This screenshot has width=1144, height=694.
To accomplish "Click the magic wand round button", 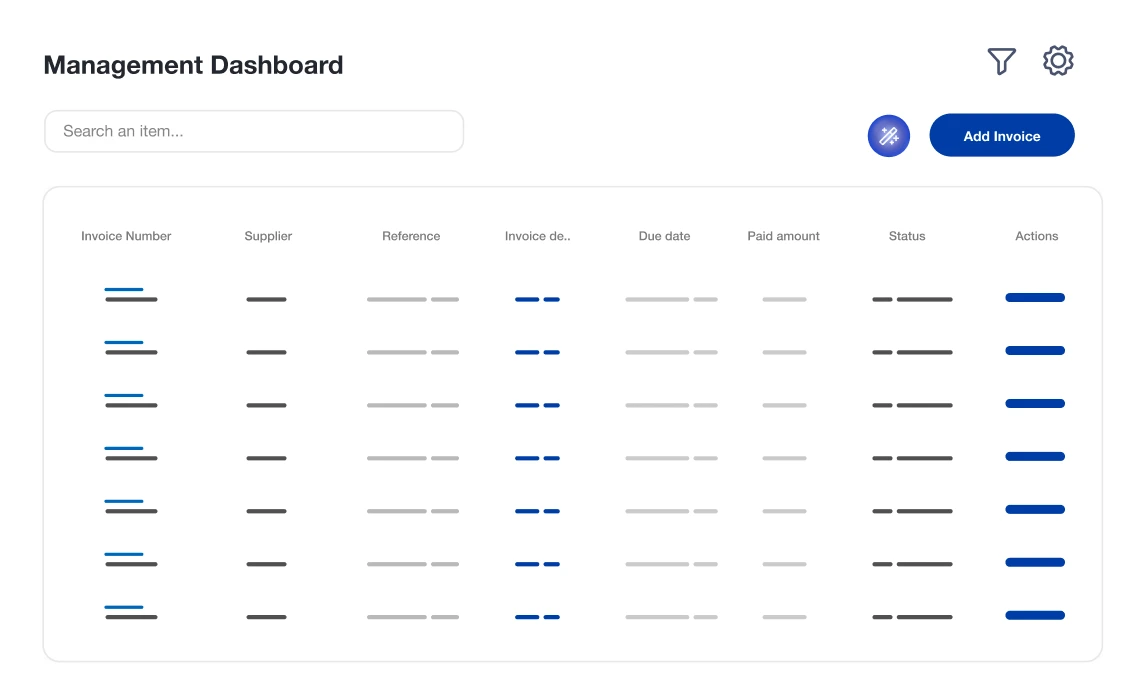I will click(888, 136).
